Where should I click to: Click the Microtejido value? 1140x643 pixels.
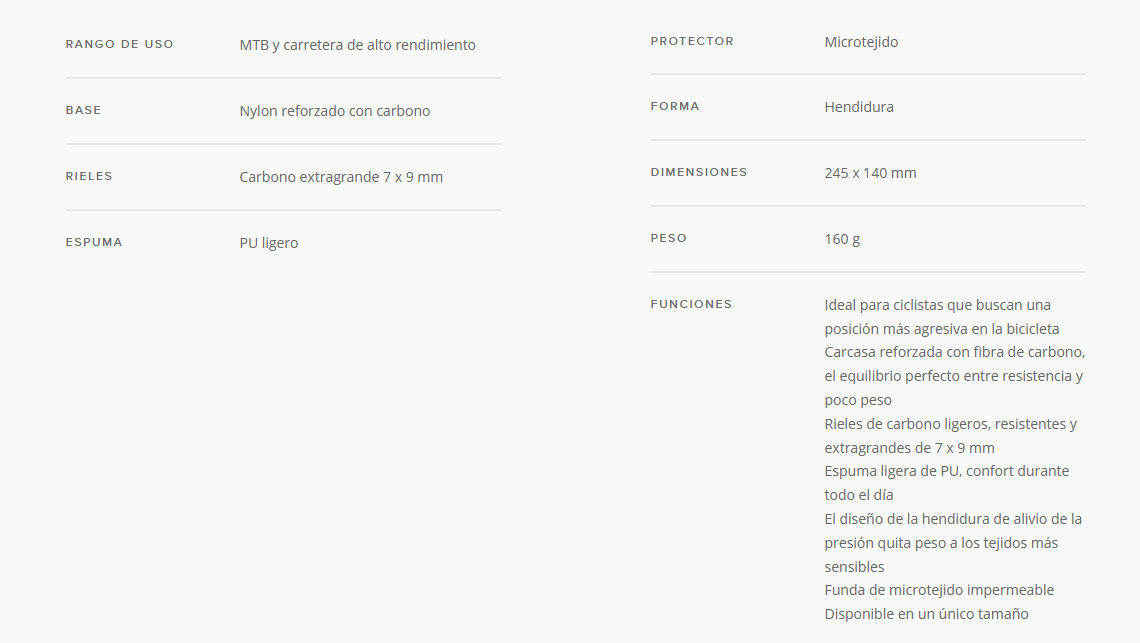(x=861, y=42)
